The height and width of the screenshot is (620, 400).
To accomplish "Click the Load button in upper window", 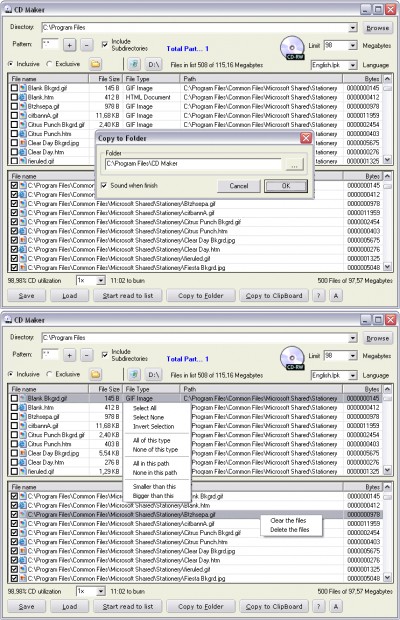I will click(70, 295).
